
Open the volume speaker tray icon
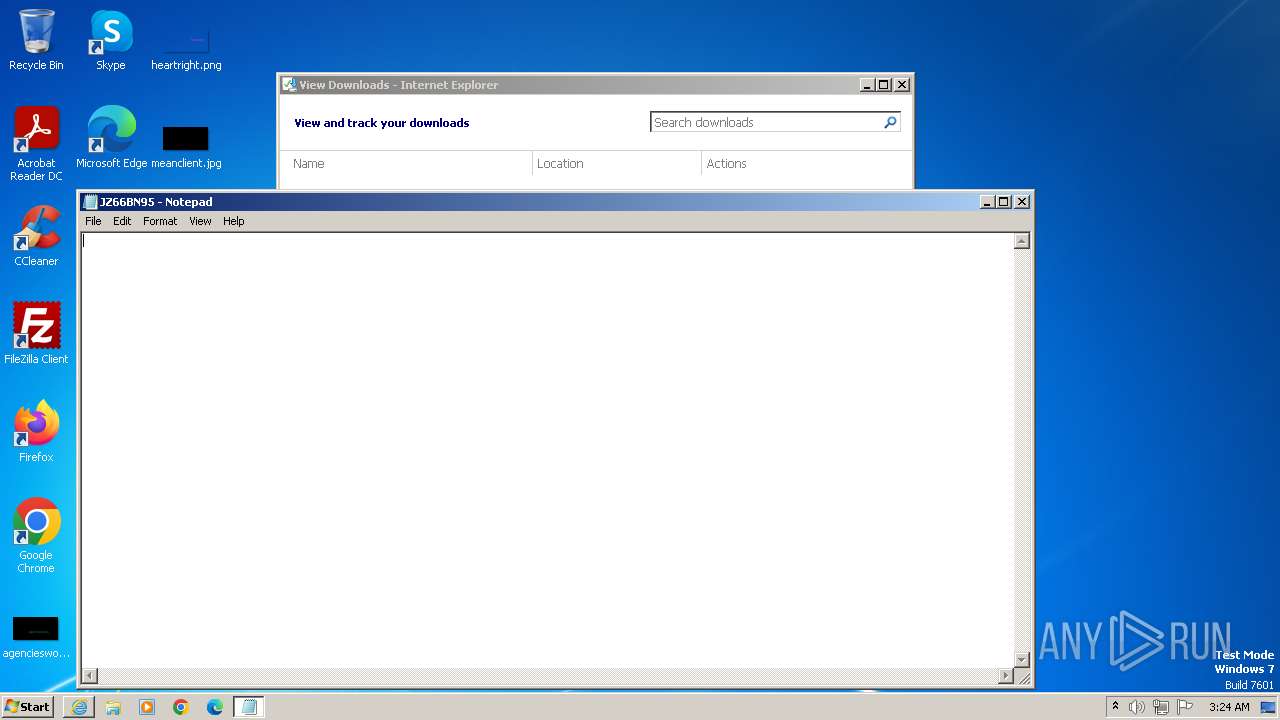[1136, 707]
